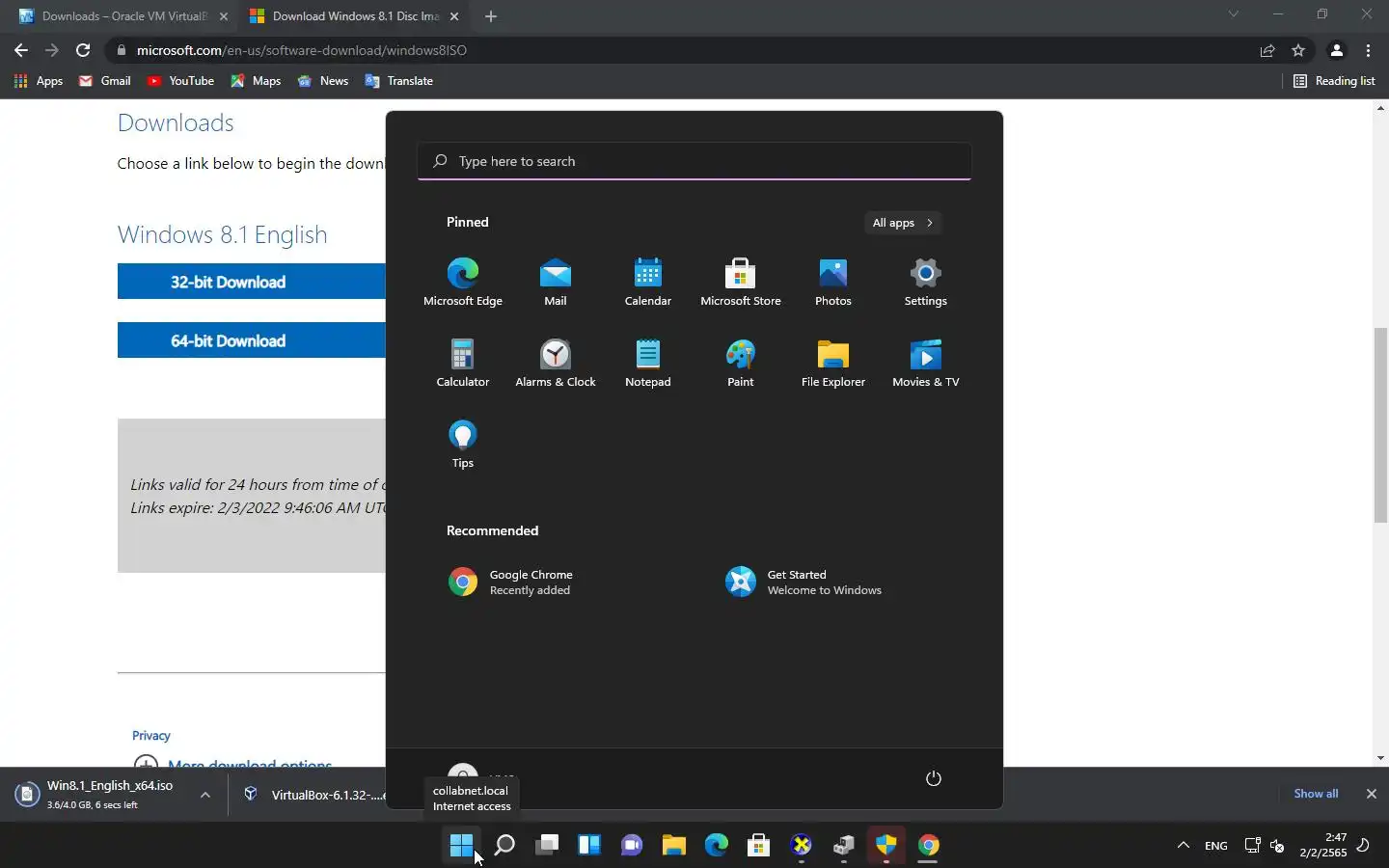Open the Windows Security shield taskbar app
The width and height of the screenshot is (1389, 868).
886,846
